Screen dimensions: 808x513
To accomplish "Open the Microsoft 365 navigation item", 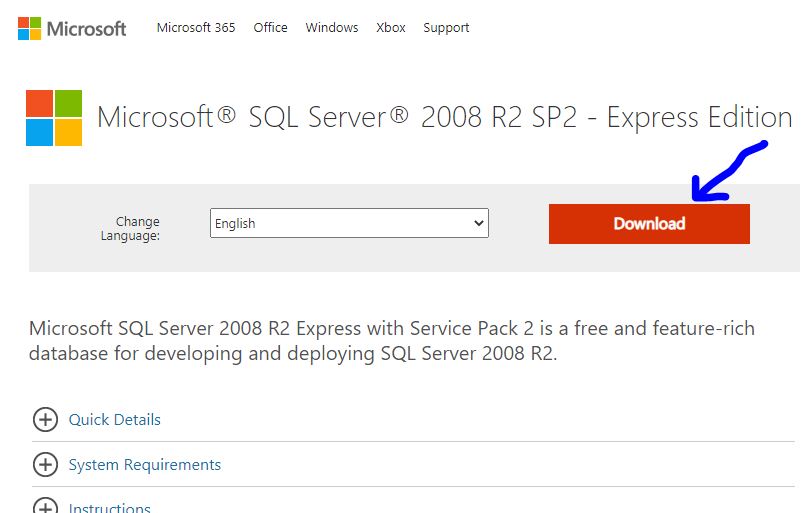I will (x=196, y=28).
